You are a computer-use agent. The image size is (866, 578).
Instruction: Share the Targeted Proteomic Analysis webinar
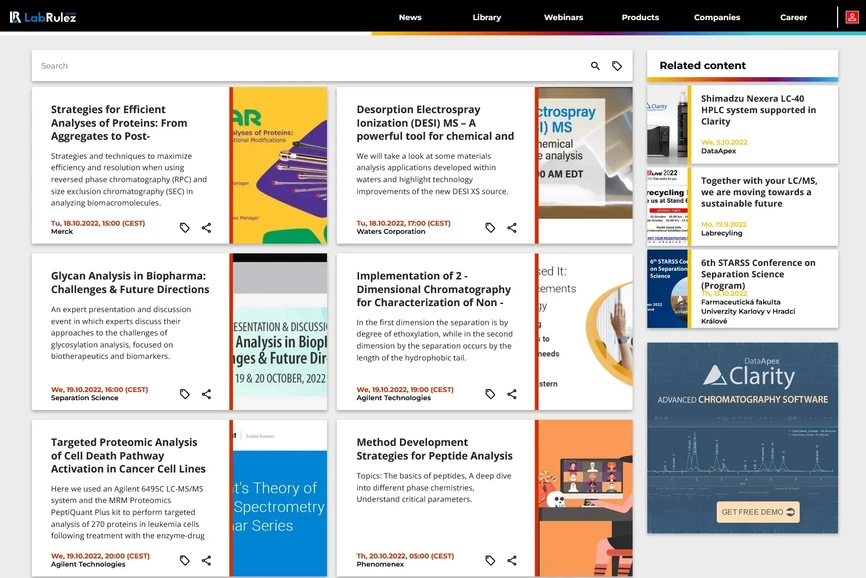coord(207,560)
